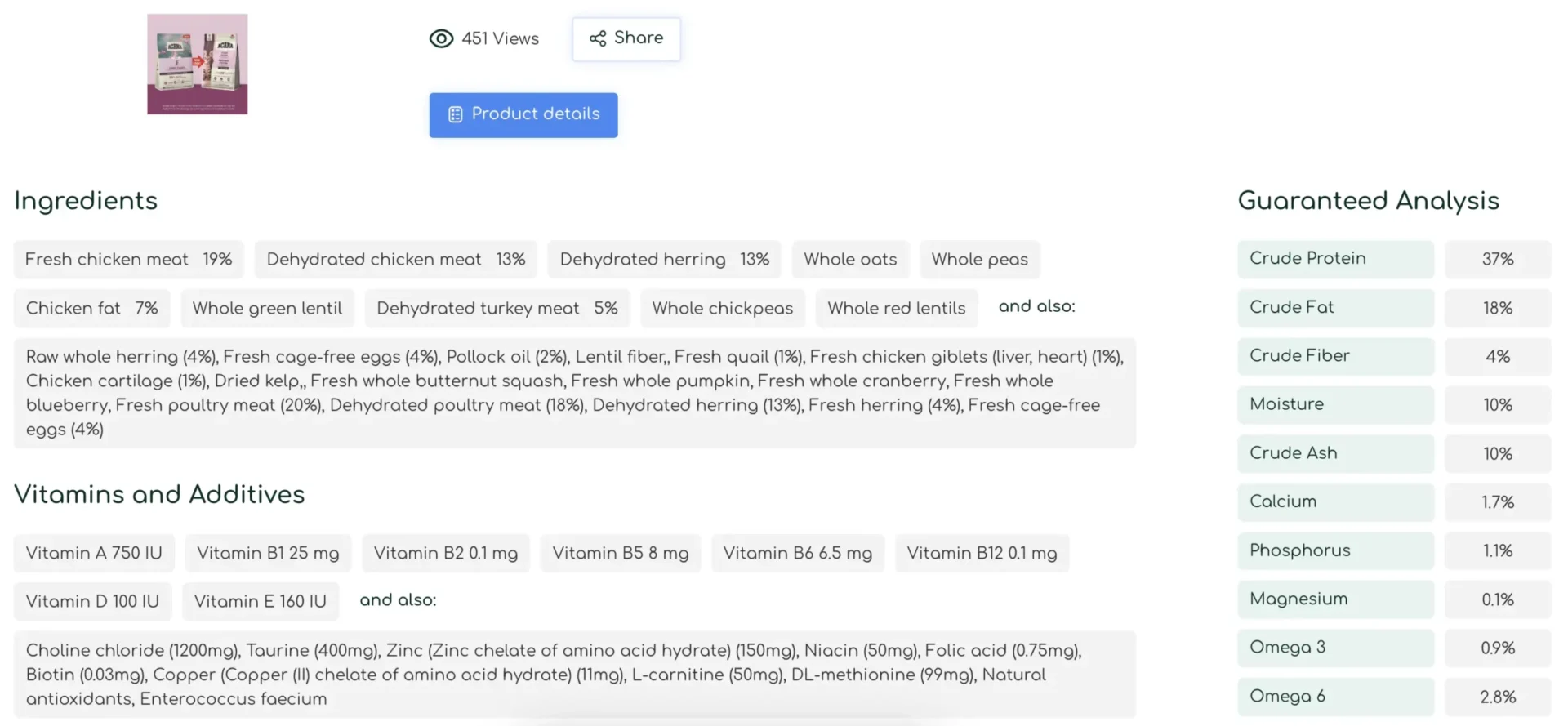Select the Whole peas ingredient tag
The image size is (1568, 726).
pyautogui.click(x=980, y=260)
